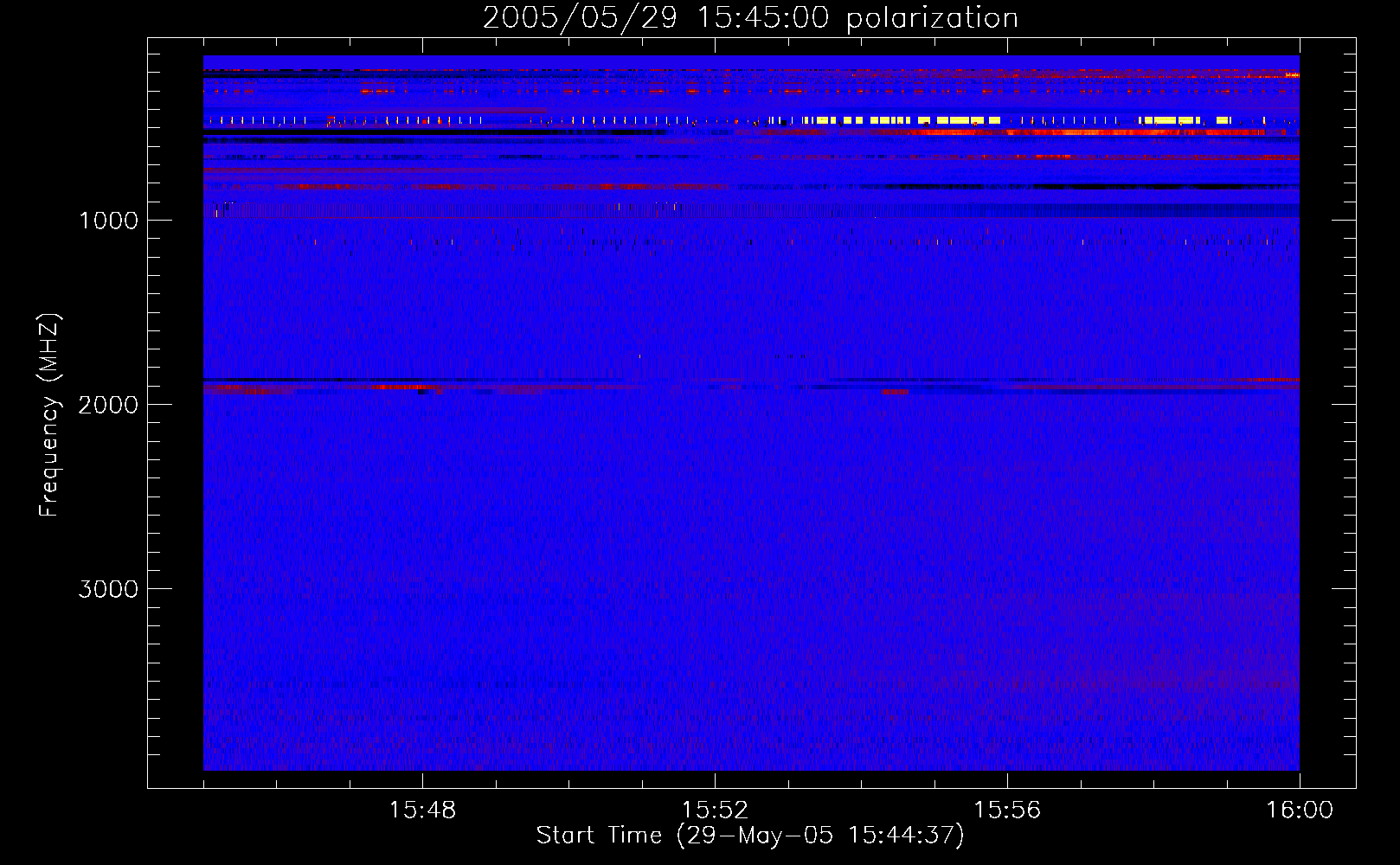1400x865 pixels.
Task: Click the 1000 frequency tick label
Action: point(108,221)
